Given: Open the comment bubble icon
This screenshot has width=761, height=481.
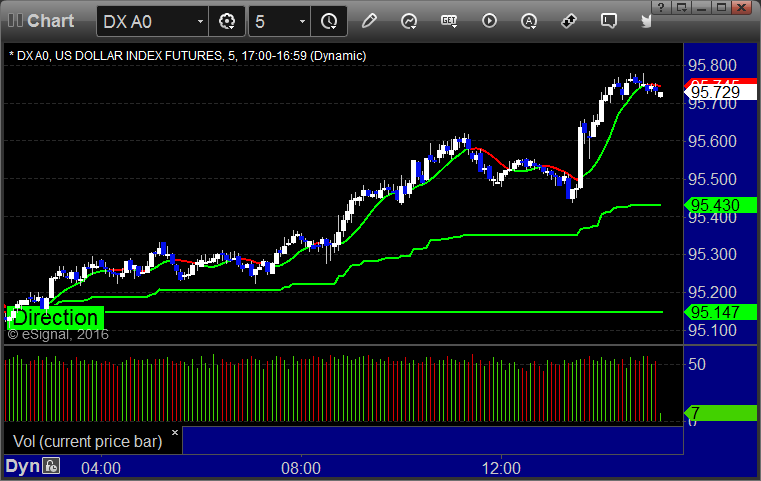Looking at the screenshot, I should 609,21.
